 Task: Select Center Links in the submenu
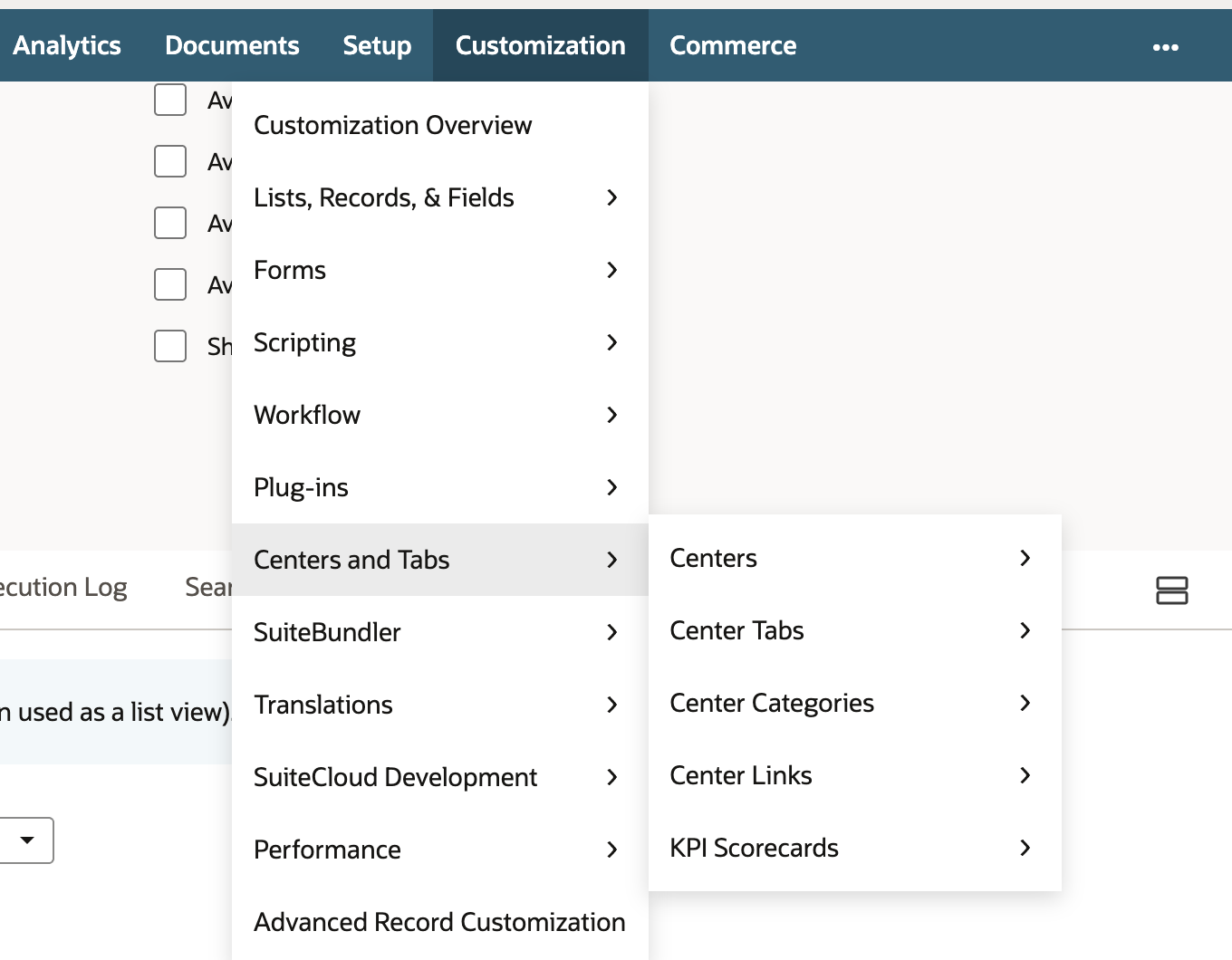tap(855, 775)
